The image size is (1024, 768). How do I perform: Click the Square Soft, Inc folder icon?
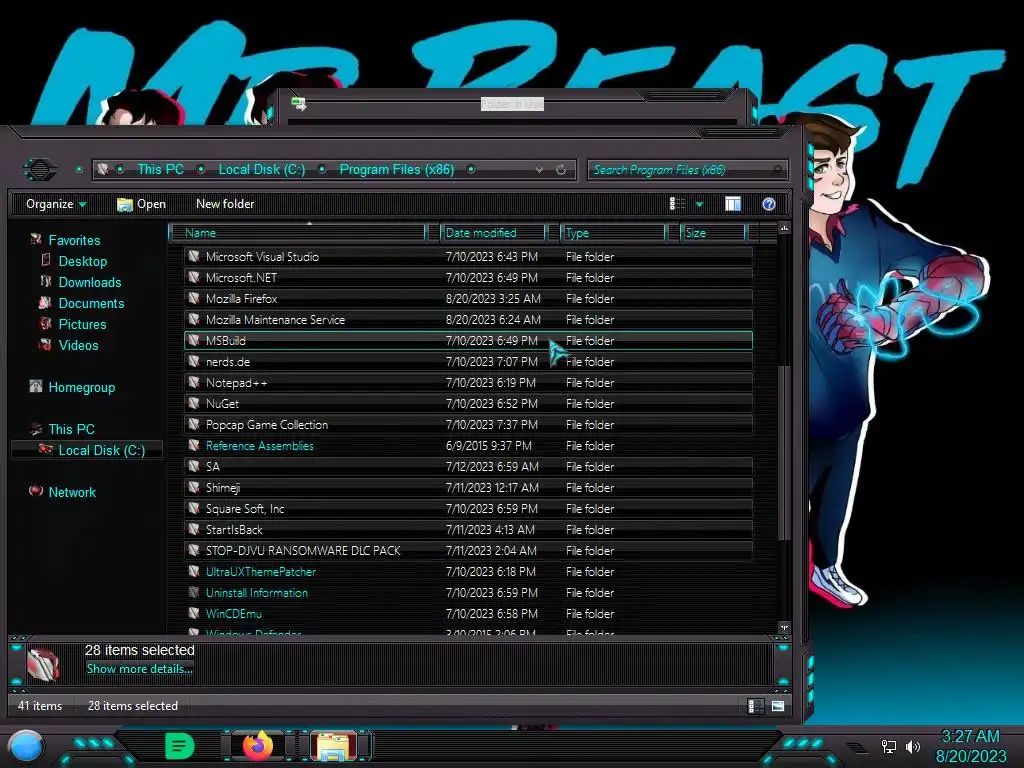click(x=194, y=508)
